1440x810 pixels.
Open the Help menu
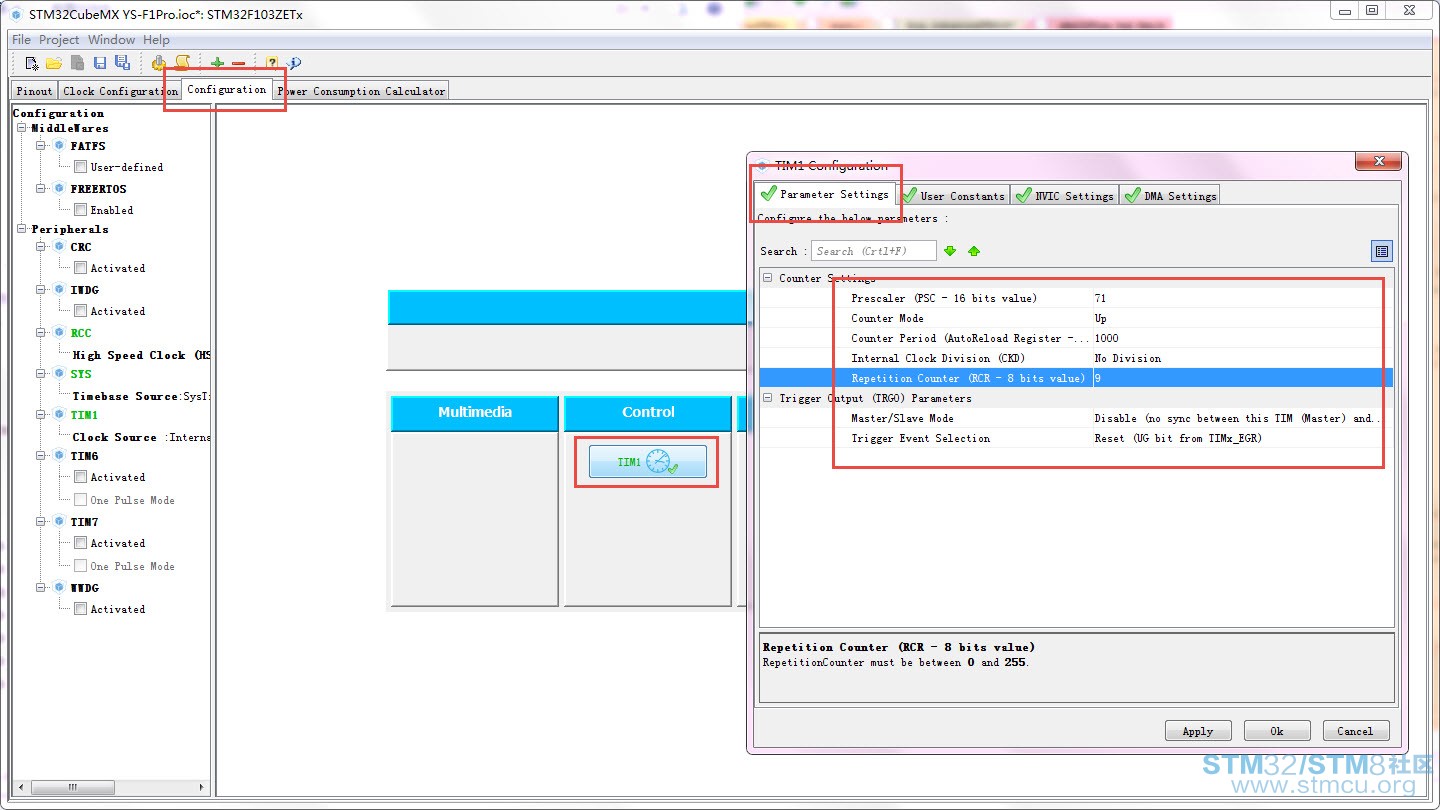[x=156, y=40]
